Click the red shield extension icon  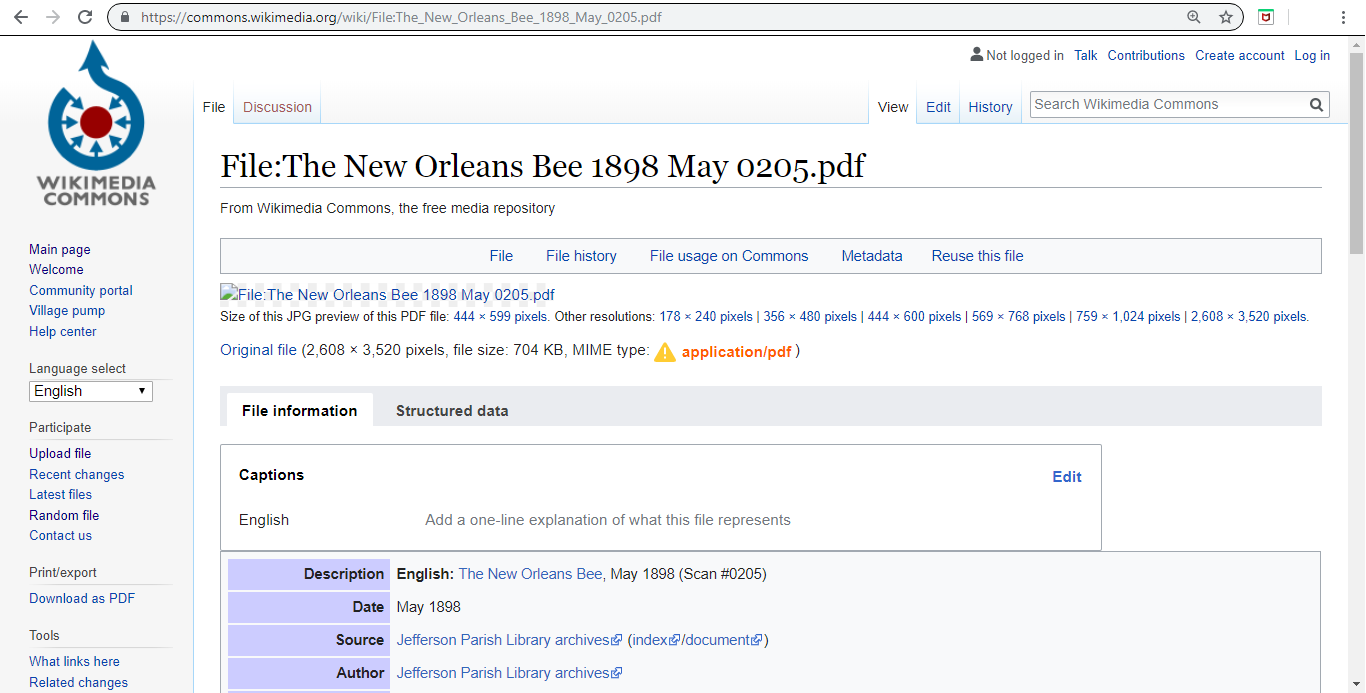[1266, 17]
